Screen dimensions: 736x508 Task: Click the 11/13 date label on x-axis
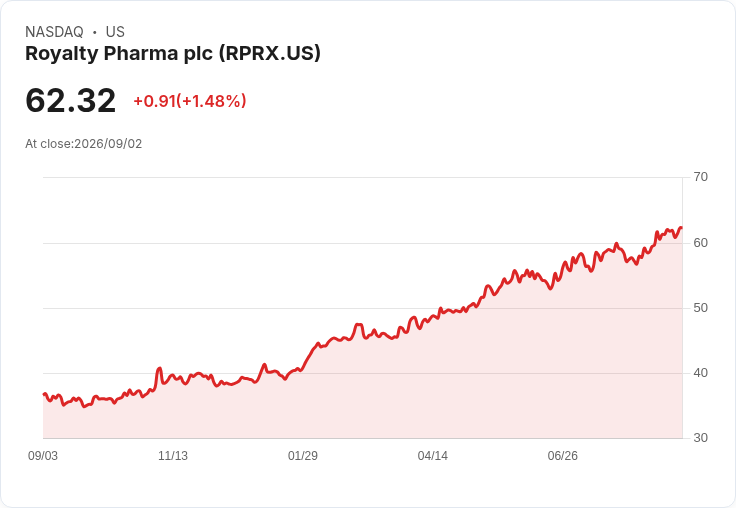coord(173,456)
